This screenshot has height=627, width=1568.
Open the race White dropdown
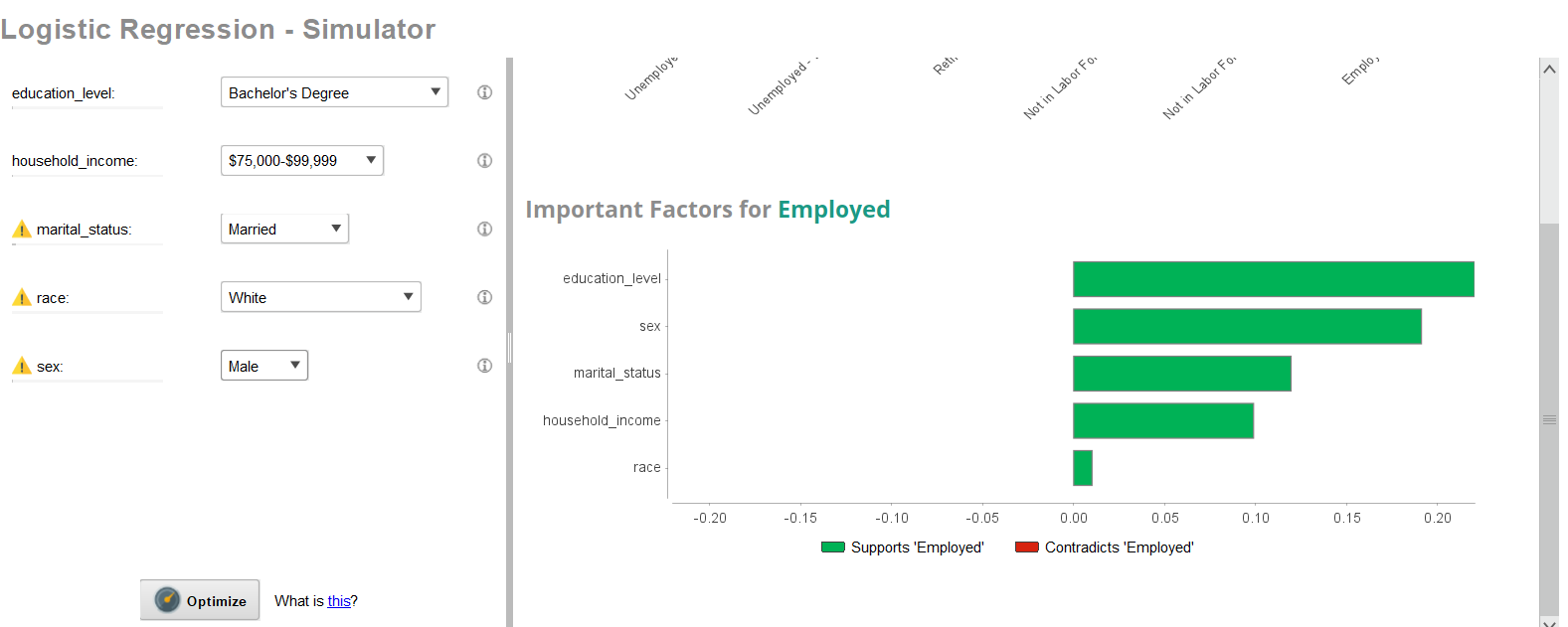point(321,297)
